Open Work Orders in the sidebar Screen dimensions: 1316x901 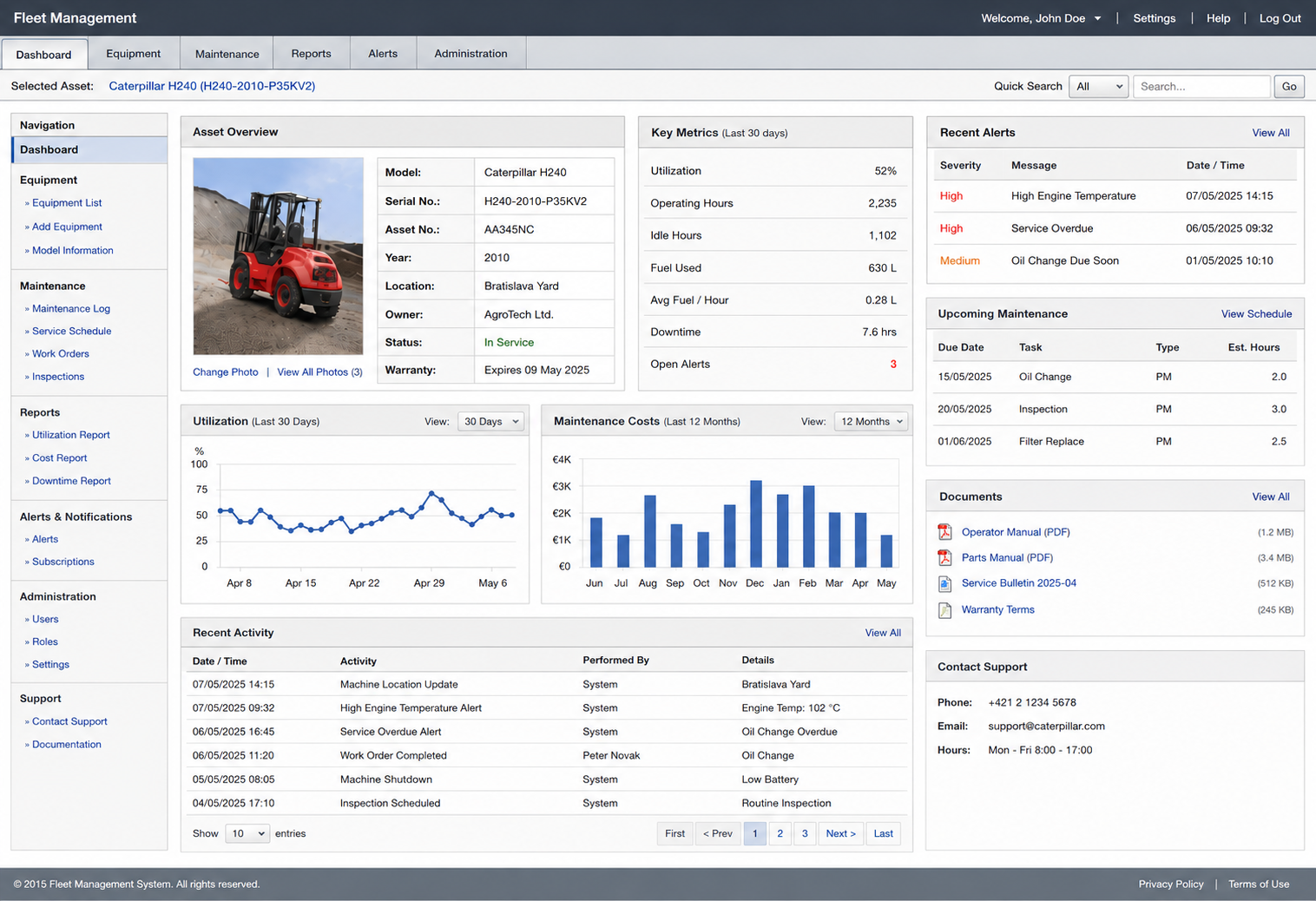[61, 353]
